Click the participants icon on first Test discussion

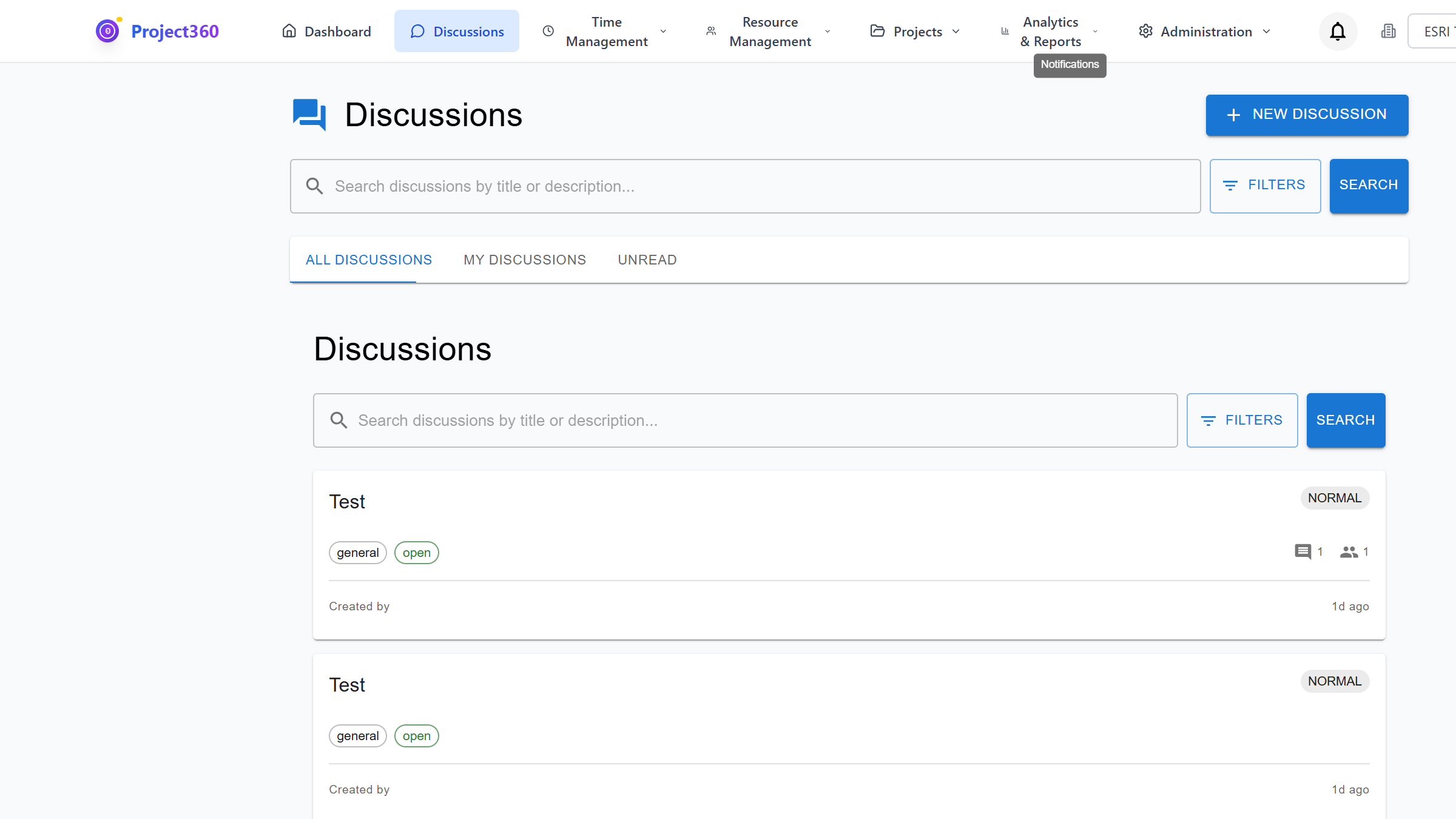pyautogui.click(x=1348, y=552)
